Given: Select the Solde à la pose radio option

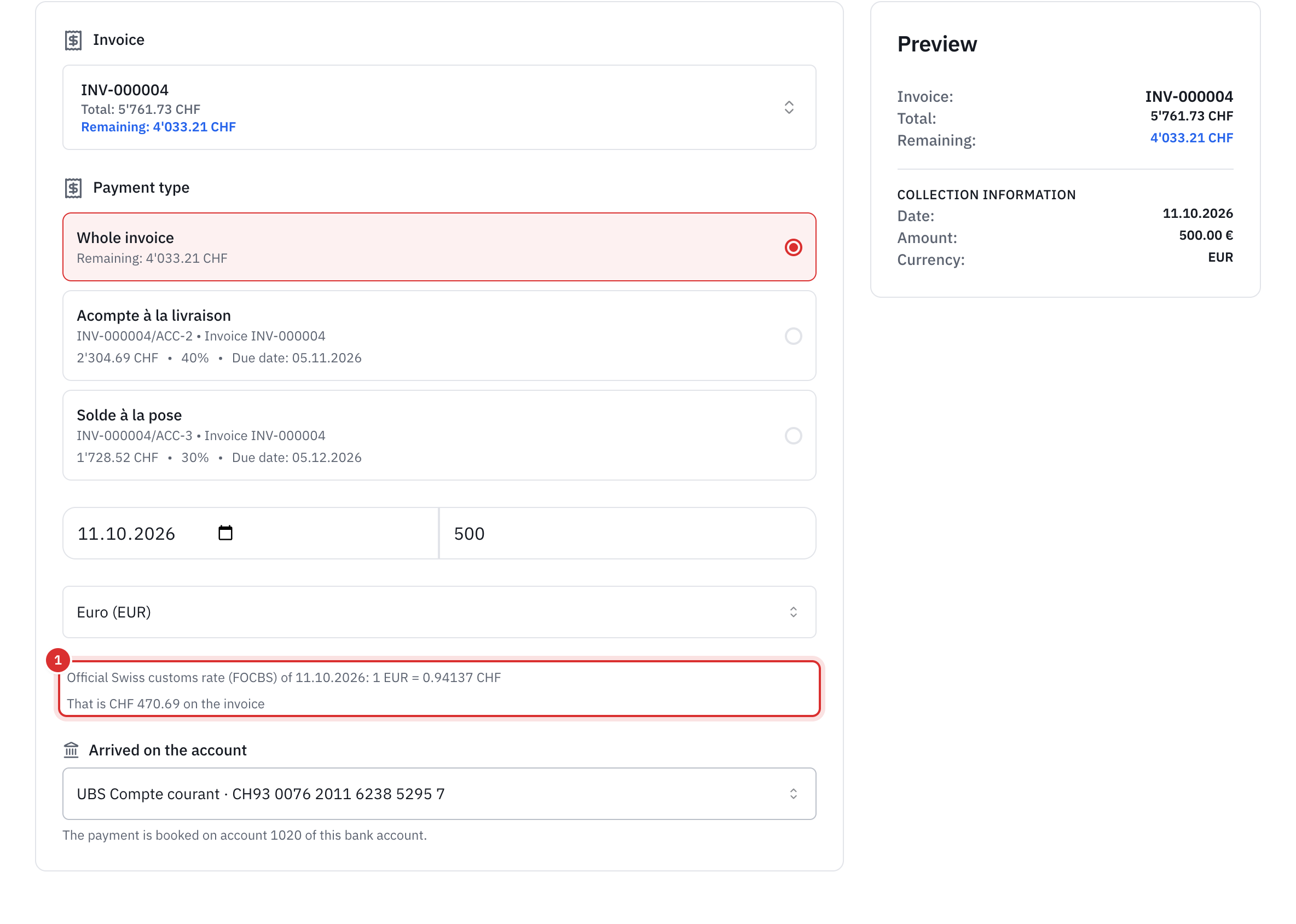Looking at the screenshot, I should coord(793,436).
